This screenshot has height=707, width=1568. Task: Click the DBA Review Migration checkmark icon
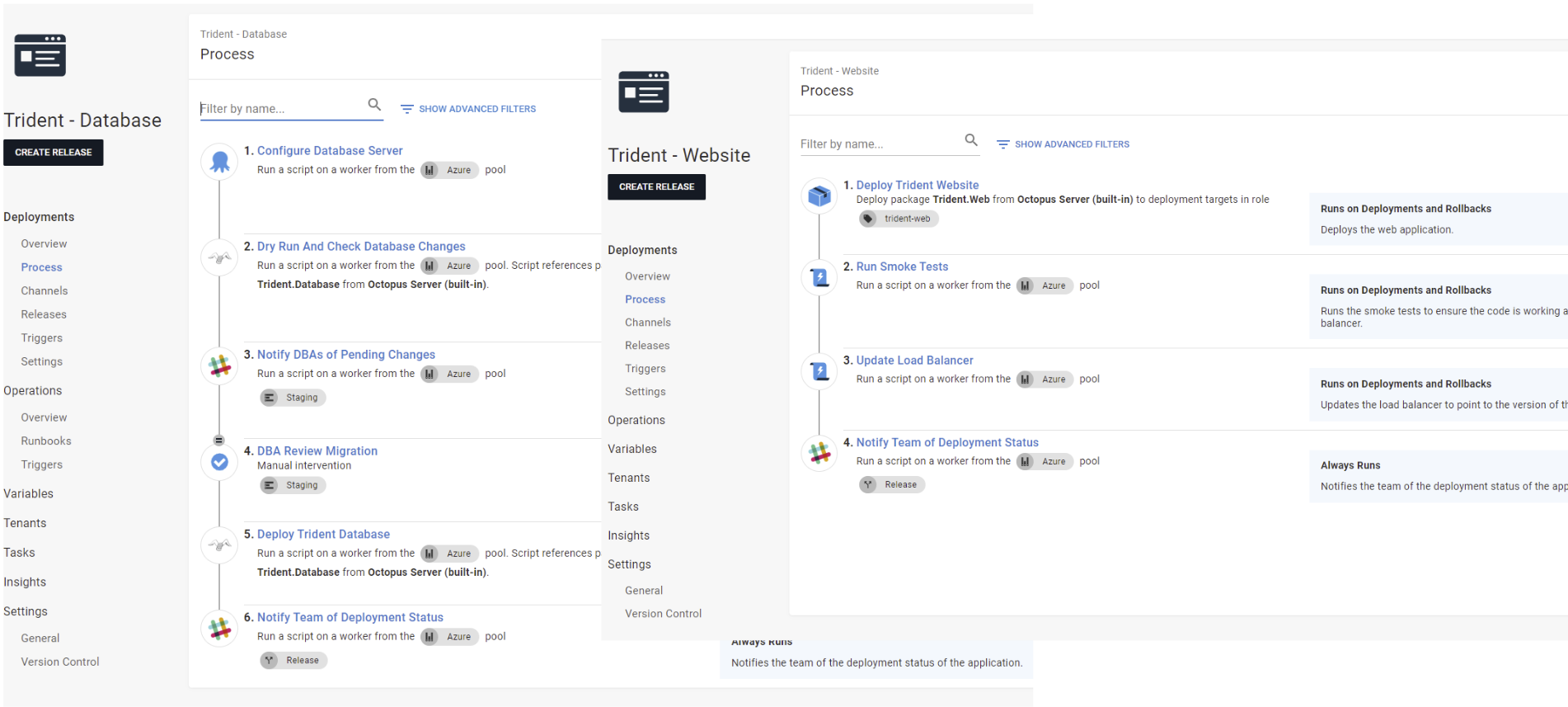click(219, 462)
